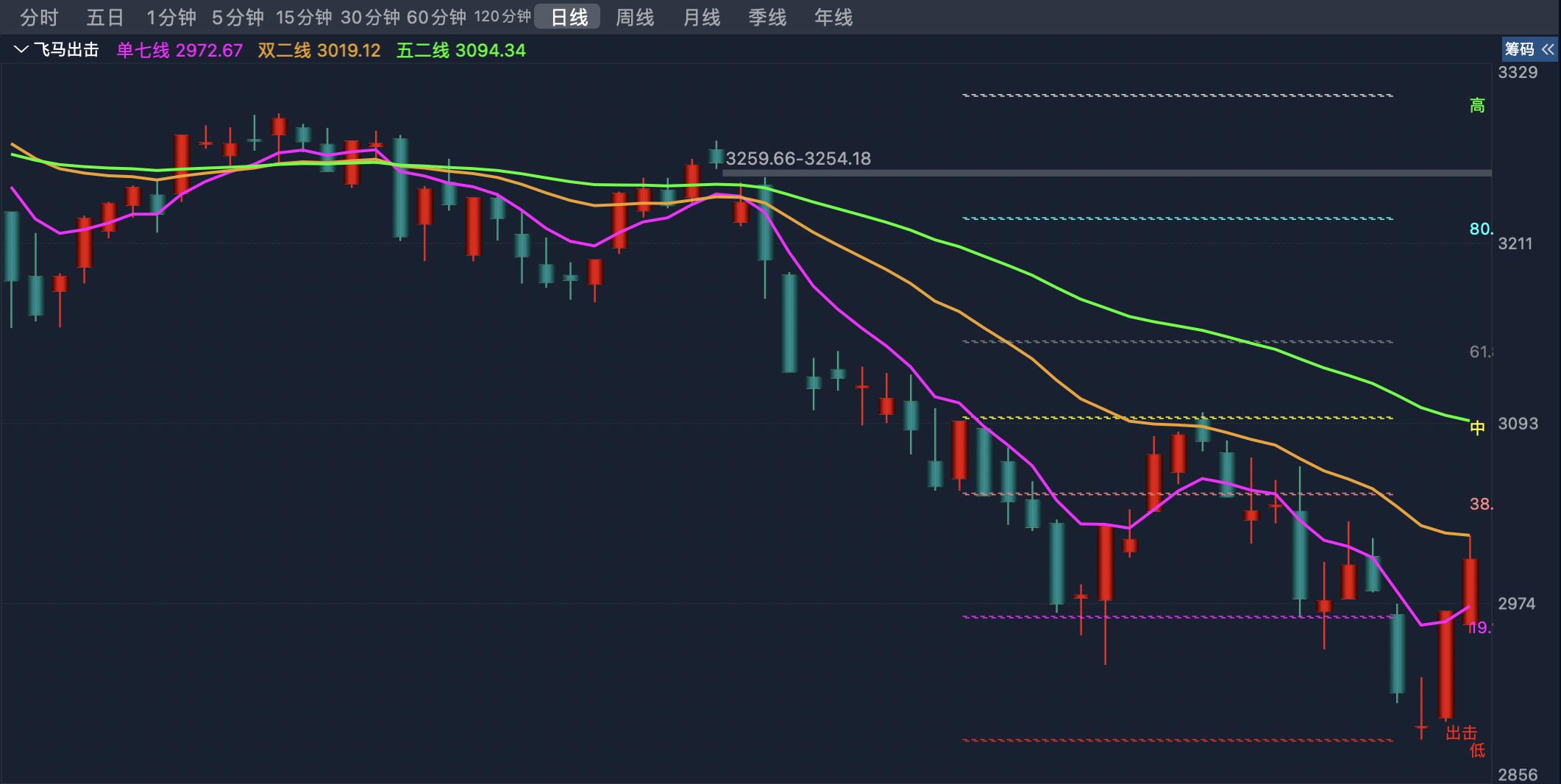Click the 五二线 3094.34 indicator label
Screen dimensions: 1561x784
click(x=461, y=50)
